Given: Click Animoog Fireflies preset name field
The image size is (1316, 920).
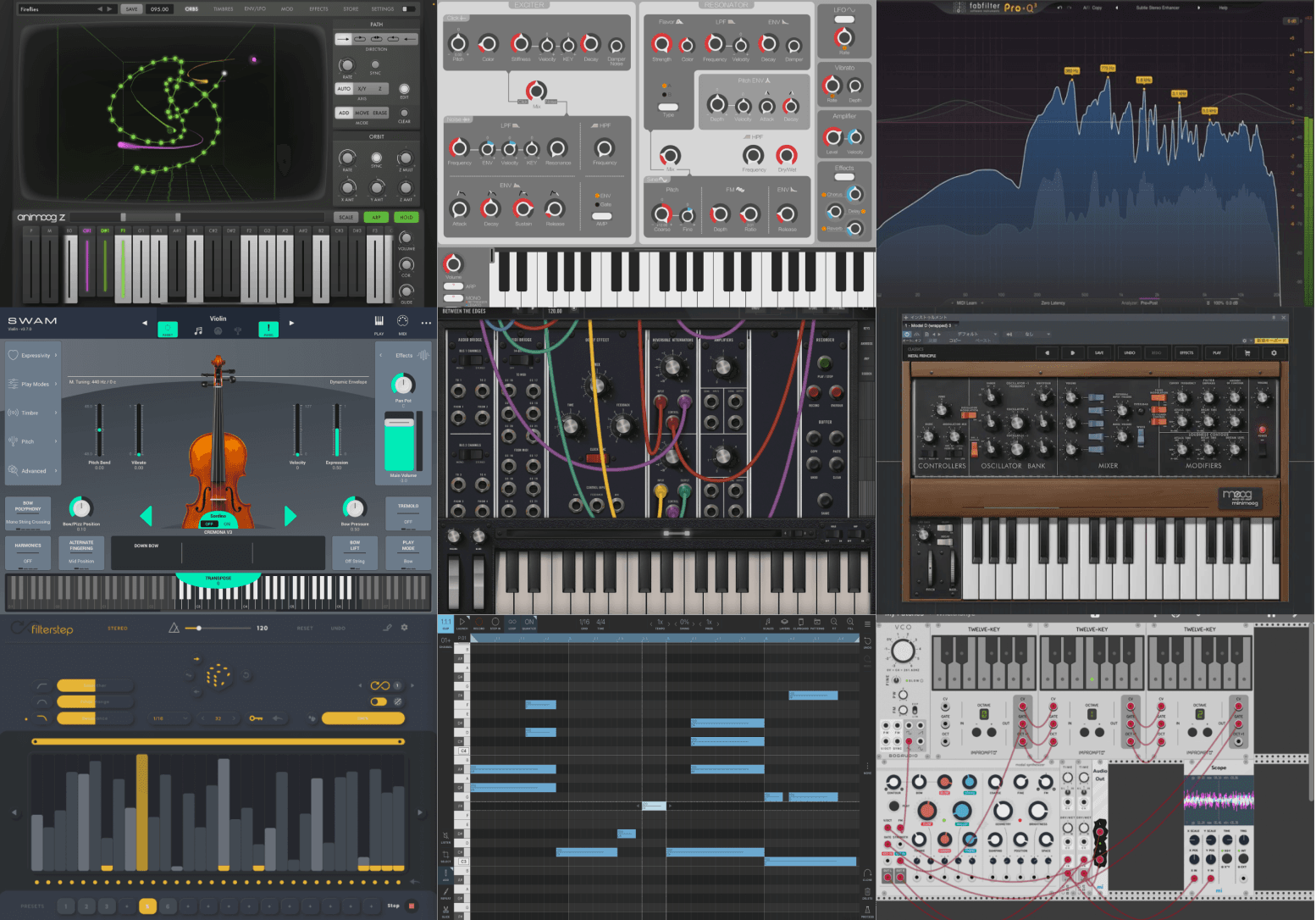Looking at the screenshot, I should [x=67, y=8].
